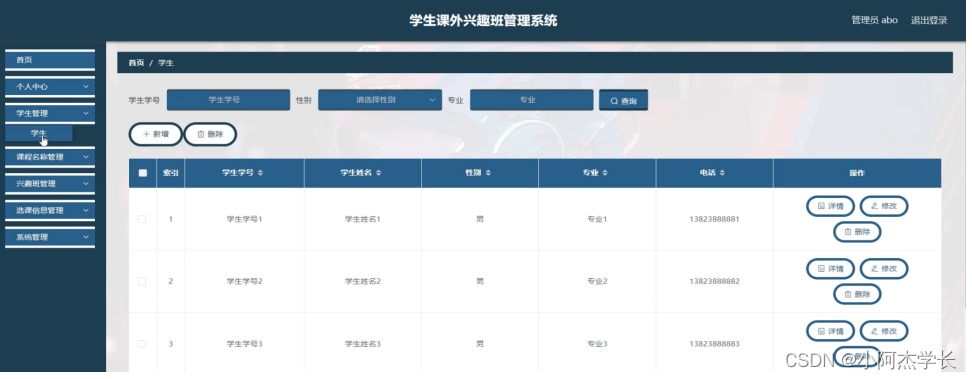Click 修改 for 学生学号3 row
This screenshot has width=972, height=379.
click(884, 331)
